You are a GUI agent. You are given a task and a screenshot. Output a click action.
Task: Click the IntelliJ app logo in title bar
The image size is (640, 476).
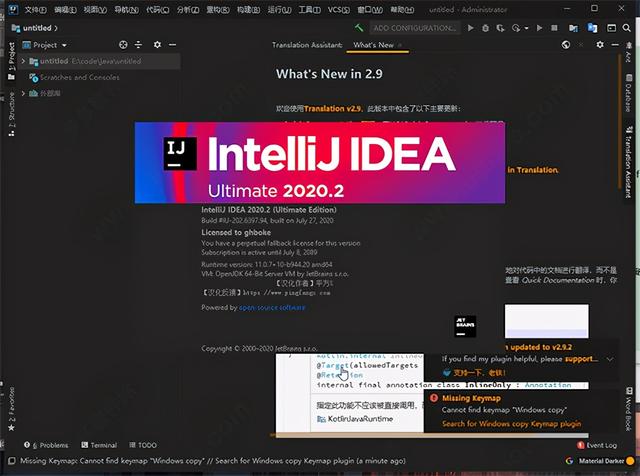point(13,9)
